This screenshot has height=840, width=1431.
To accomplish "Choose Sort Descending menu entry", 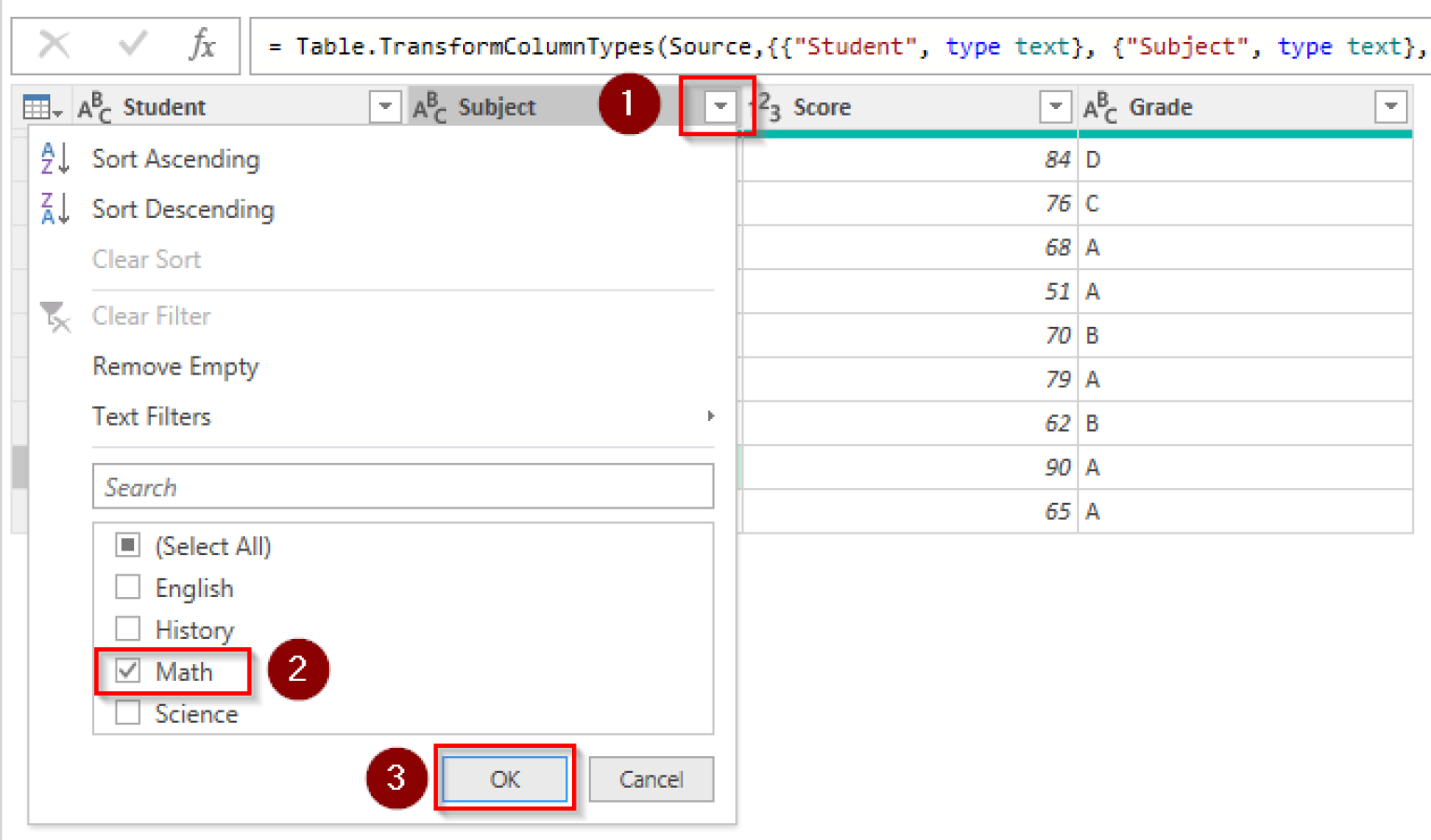I will pos(183,209).
